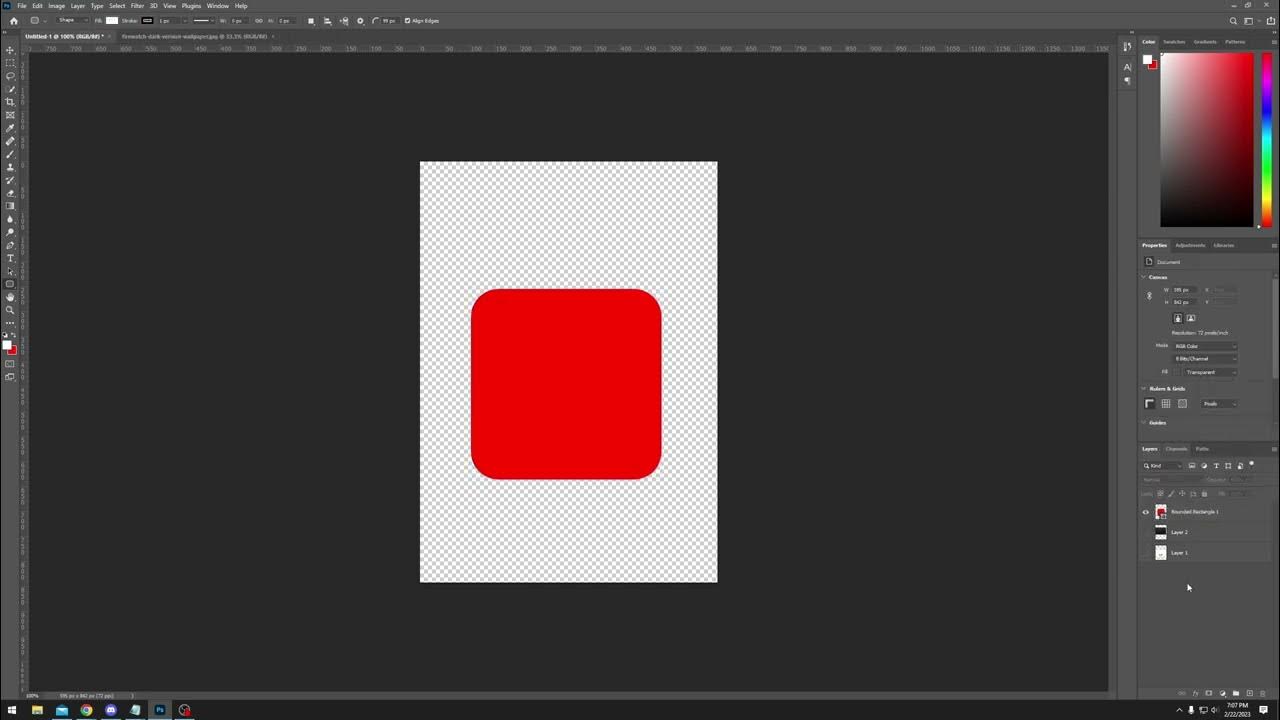Open the search icon at top right
Viewport: 1280px width, 720px height.
tap(1233, 20)
